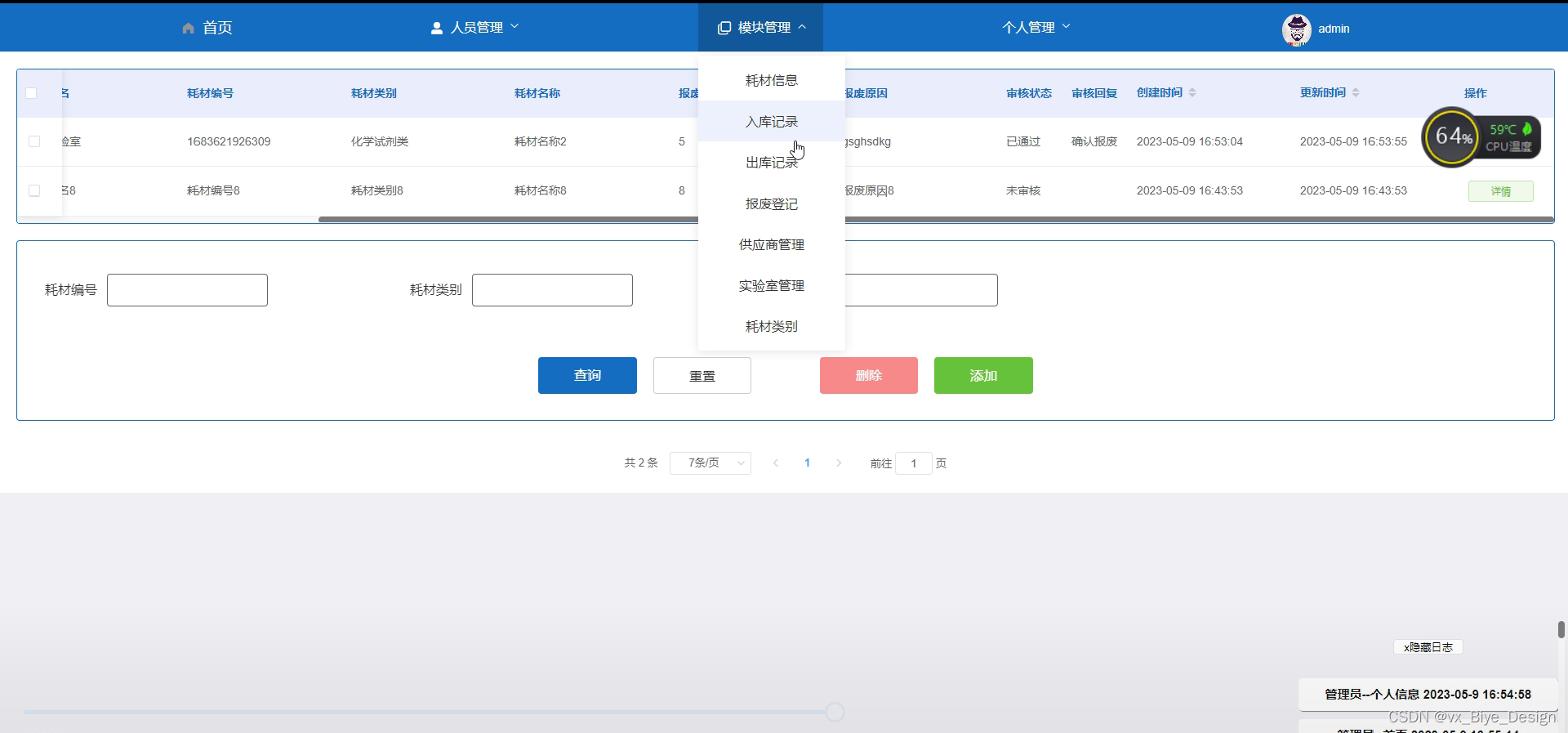Screen dimensions: 1568x733
Task: Click the person icon beside 人员管理
Action: tap(437, 28)
